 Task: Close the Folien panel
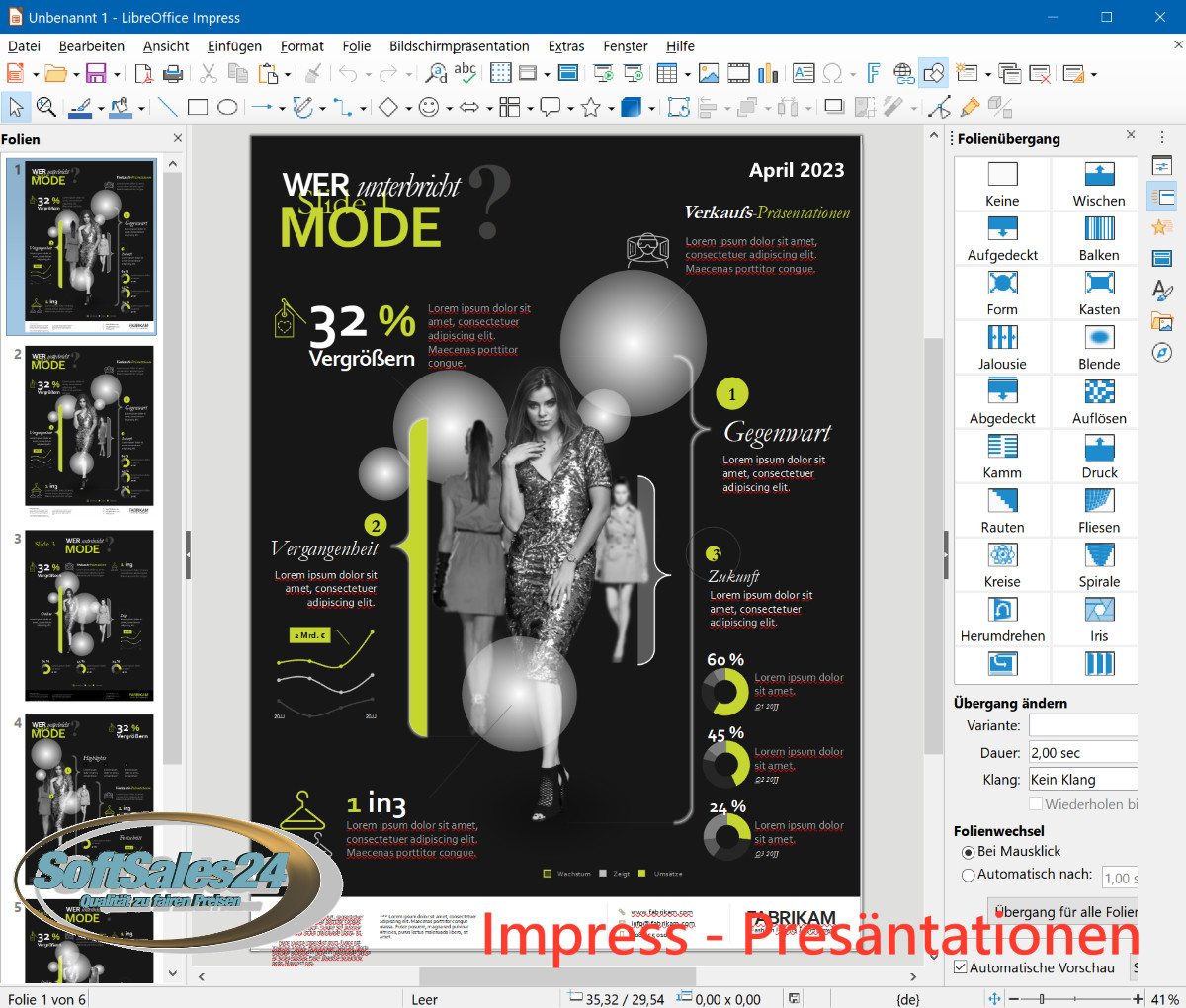tap(178, 139)
